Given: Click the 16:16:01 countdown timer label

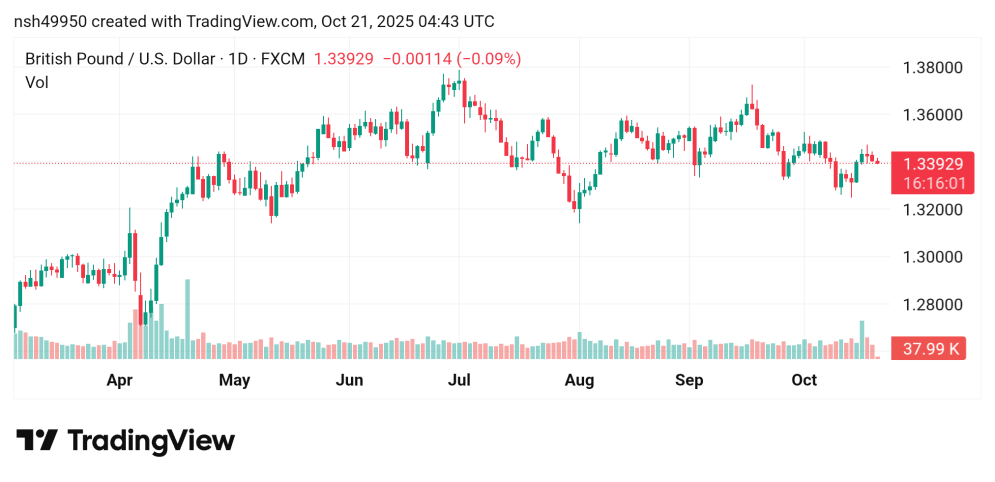Looking at the screenshot, I should [x=931, y=183].
